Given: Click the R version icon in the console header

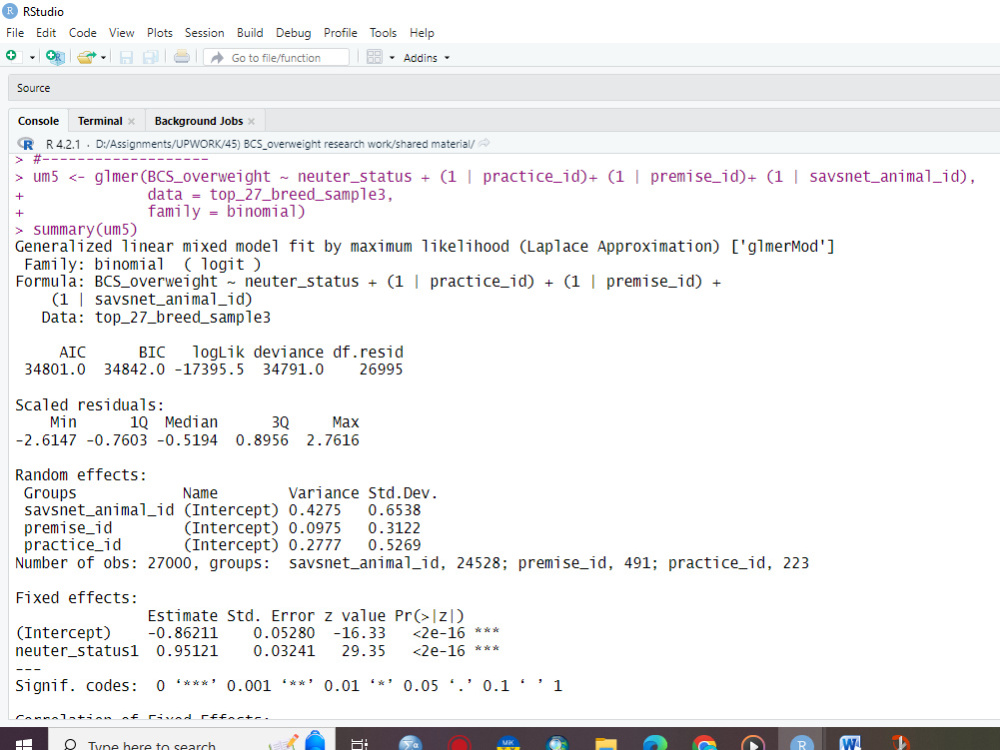Looking at the screenshot, I should coord(23,143).
